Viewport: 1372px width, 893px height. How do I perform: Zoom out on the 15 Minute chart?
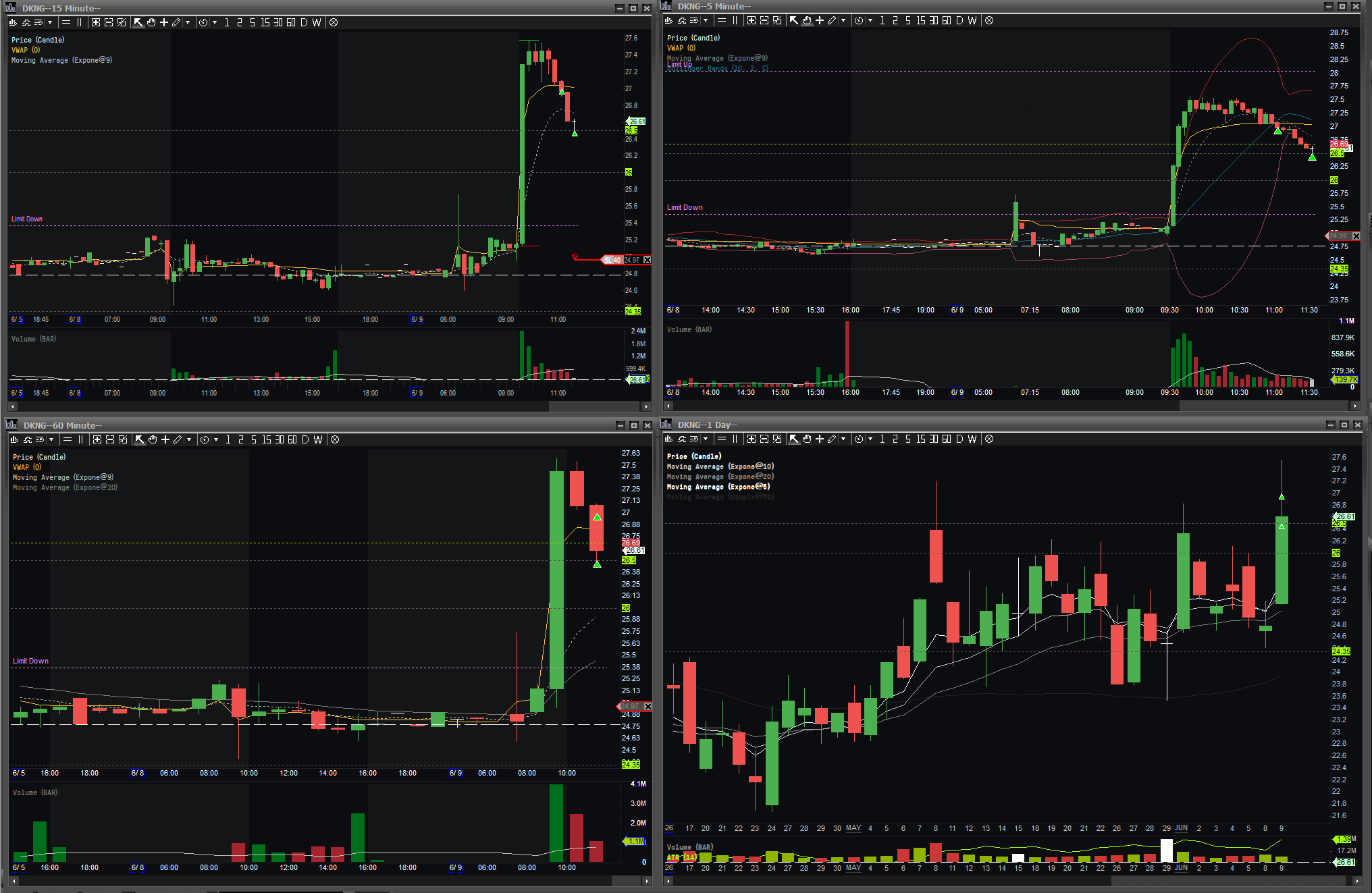[x=109, y=22]
